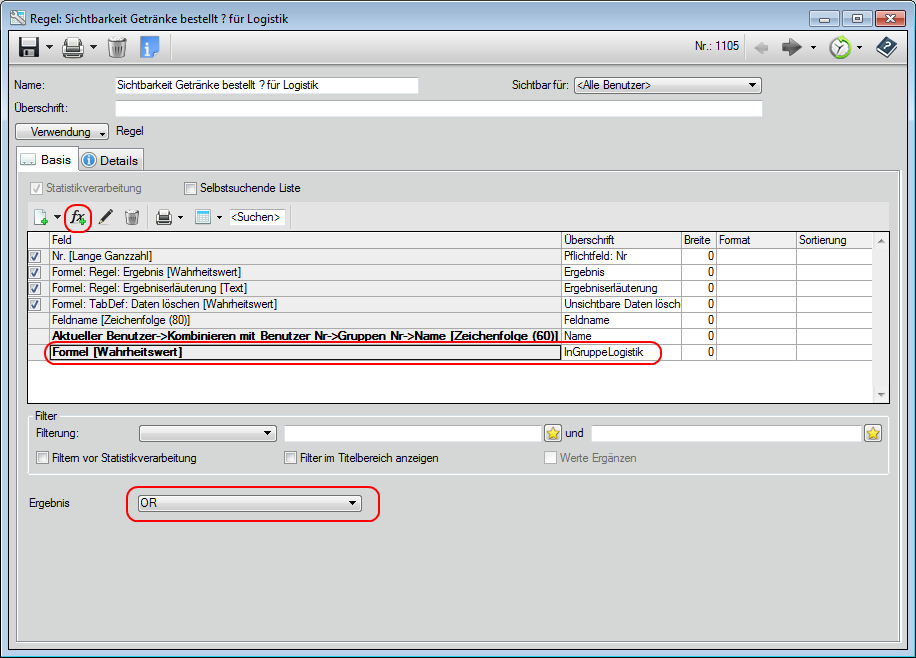Open the Sichtbar für dropdown
916x658 pixels.
pos(667,86)
